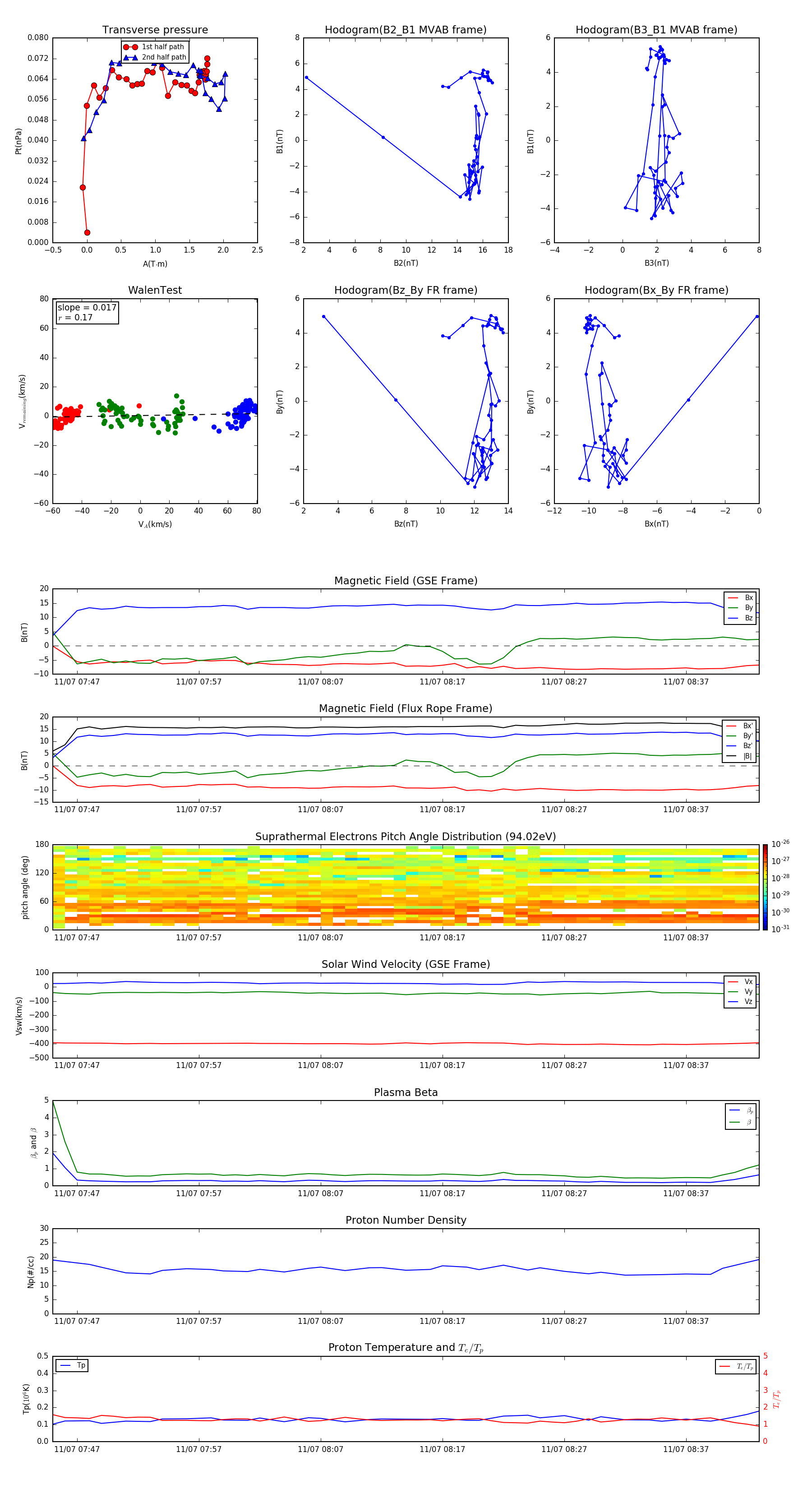Click the 'V_A(km/s)' x-axis label
The width and height of the screenshot is (812, 1489).
click(155, 524)
